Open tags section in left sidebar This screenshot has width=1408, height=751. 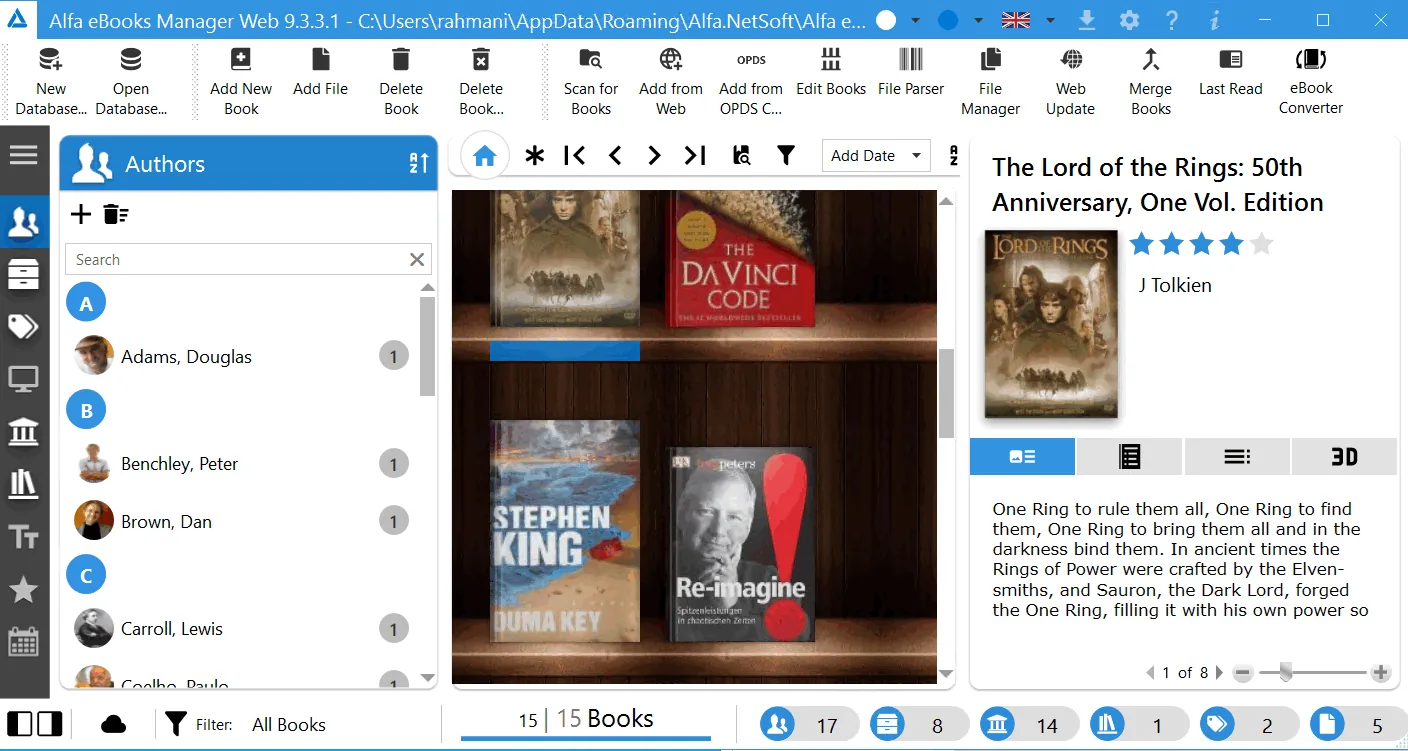point(24,326)
